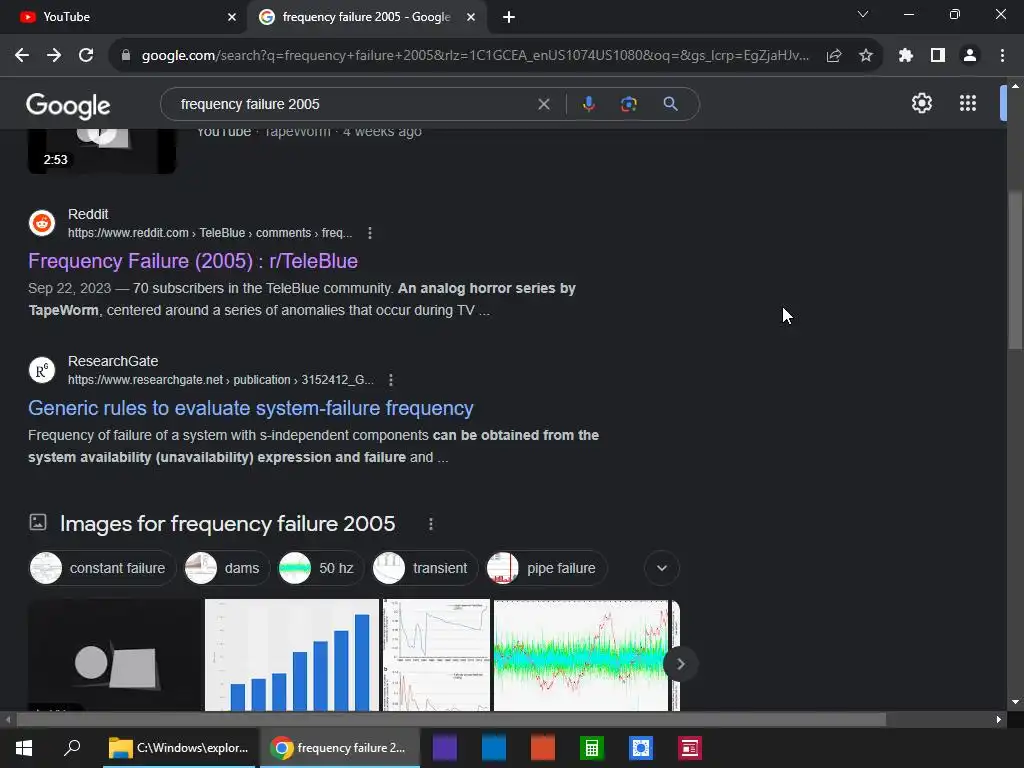
Task: Filter images by transient
Action: [x=424, y=568]
